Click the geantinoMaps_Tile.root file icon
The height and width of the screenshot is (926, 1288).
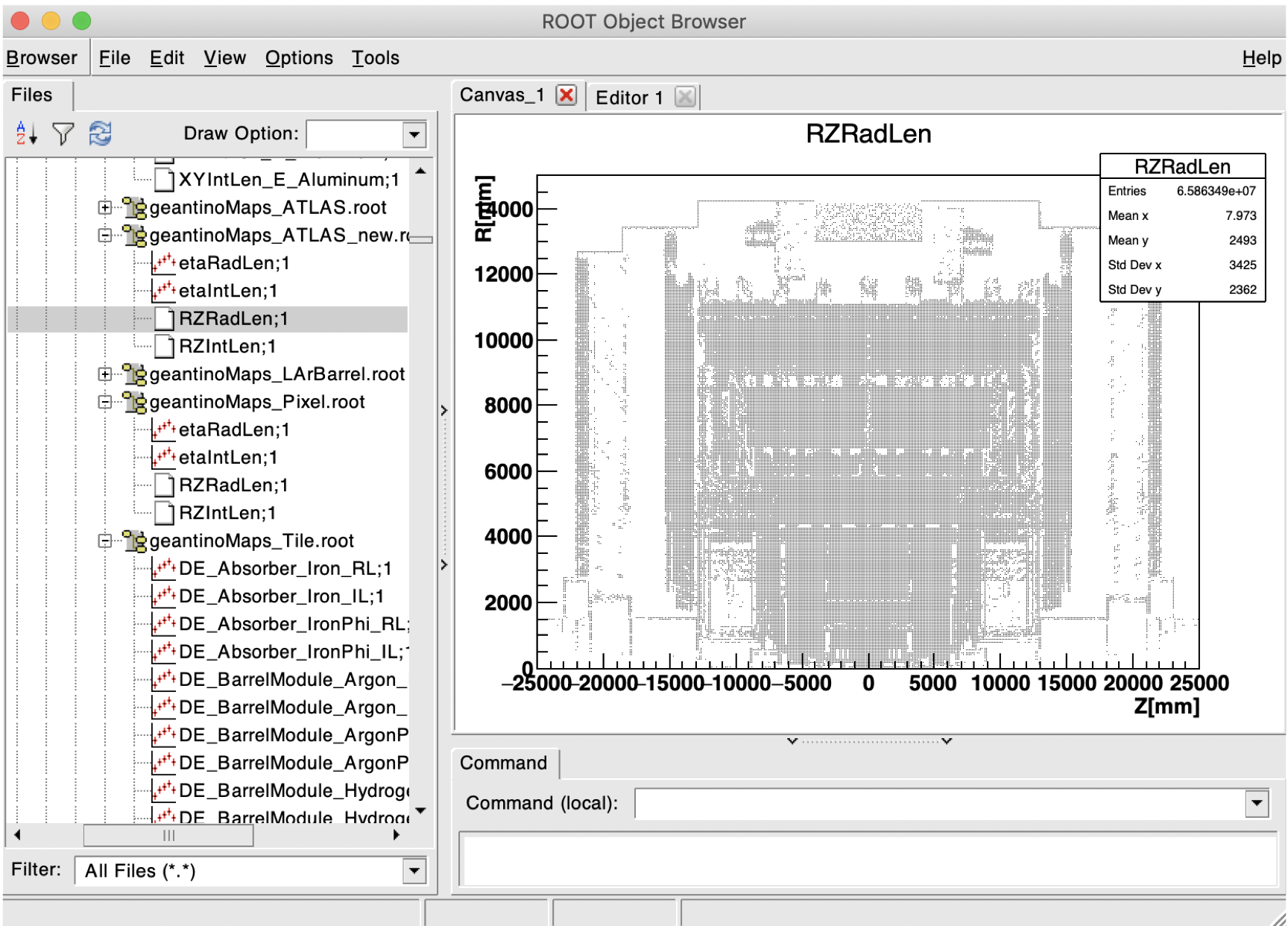point(134,541)
